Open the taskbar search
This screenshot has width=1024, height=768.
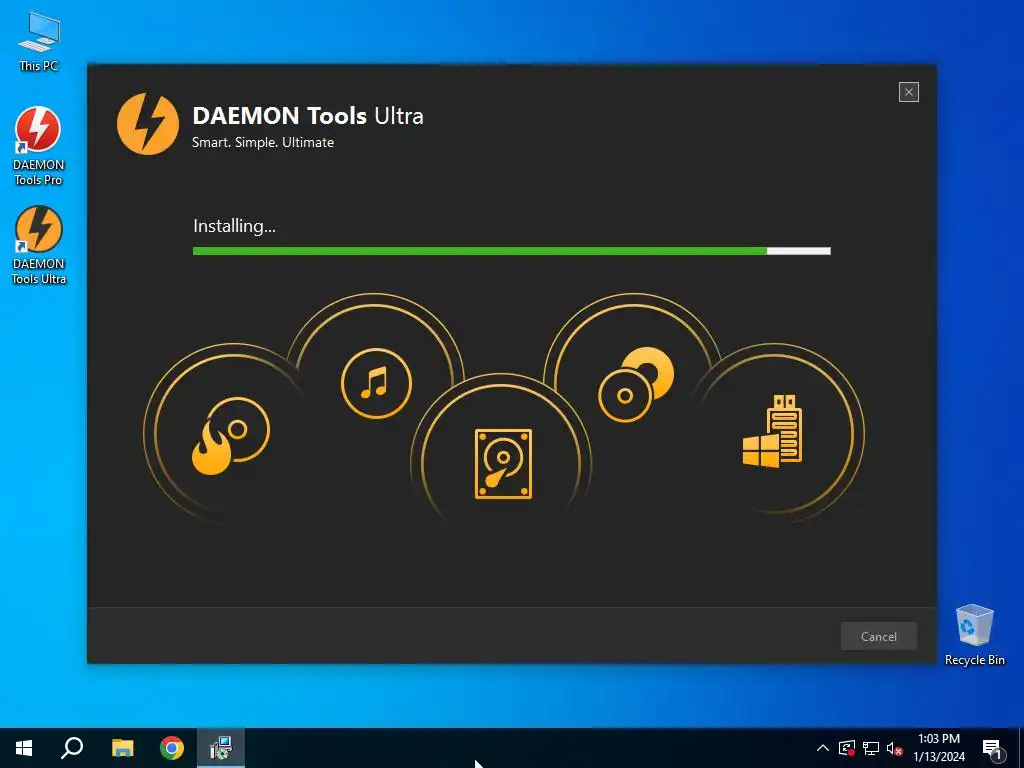point(72,748)
